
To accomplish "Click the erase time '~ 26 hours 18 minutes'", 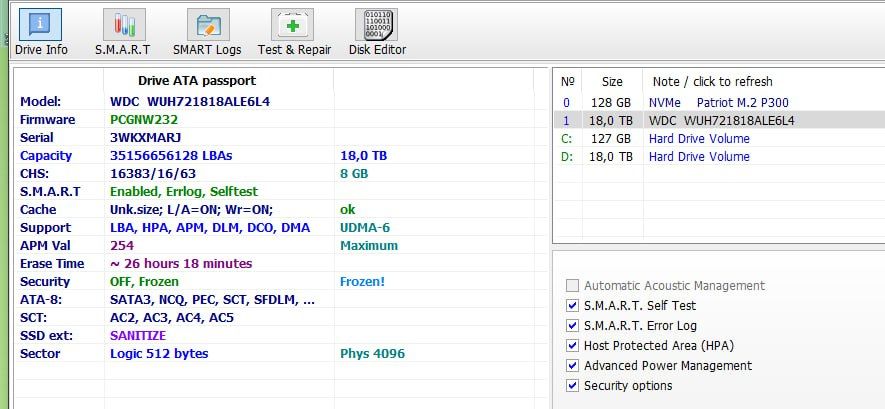I will 181,263.
